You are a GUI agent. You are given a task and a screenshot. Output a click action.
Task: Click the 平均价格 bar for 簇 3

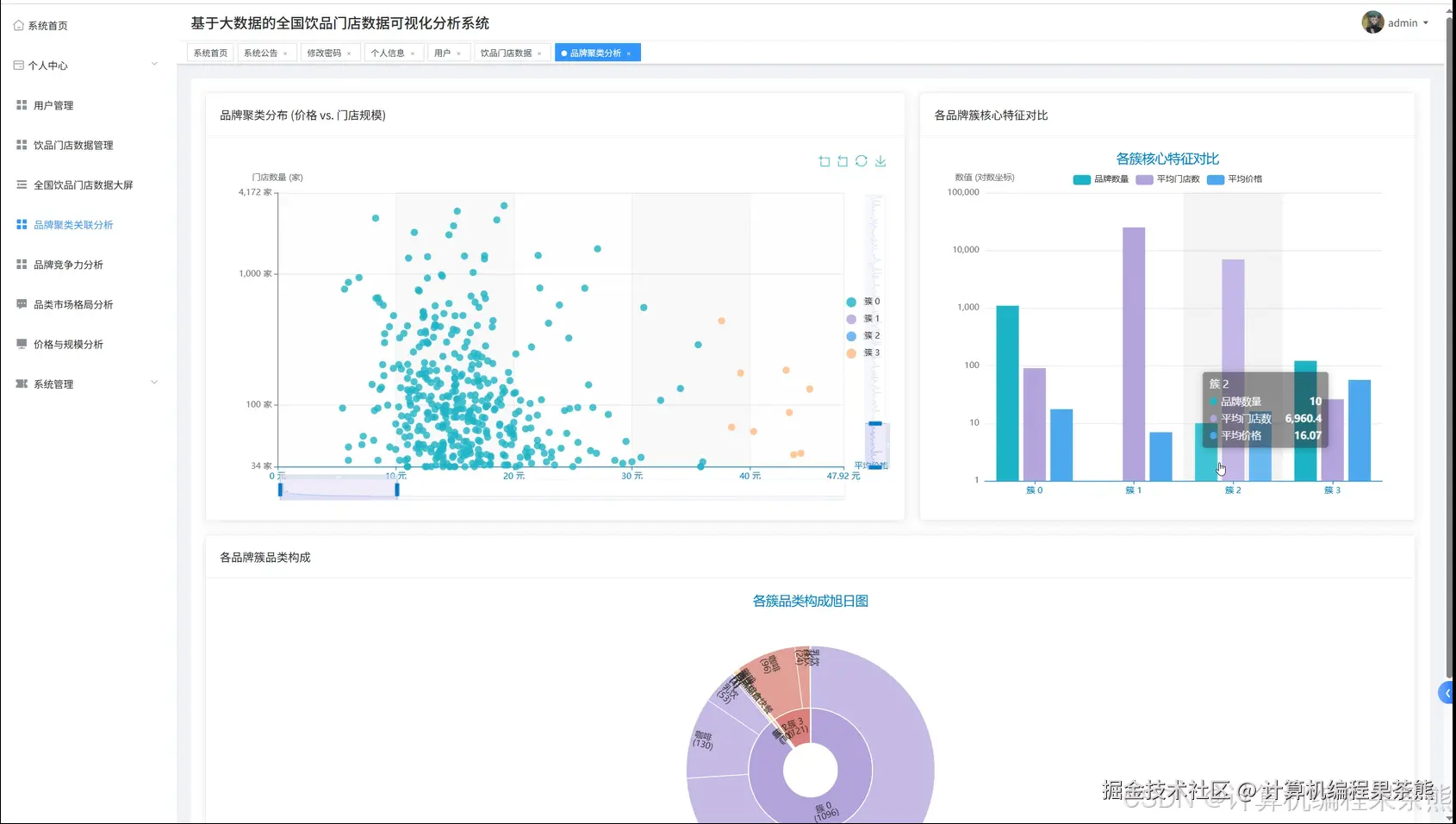[1360, 430]
